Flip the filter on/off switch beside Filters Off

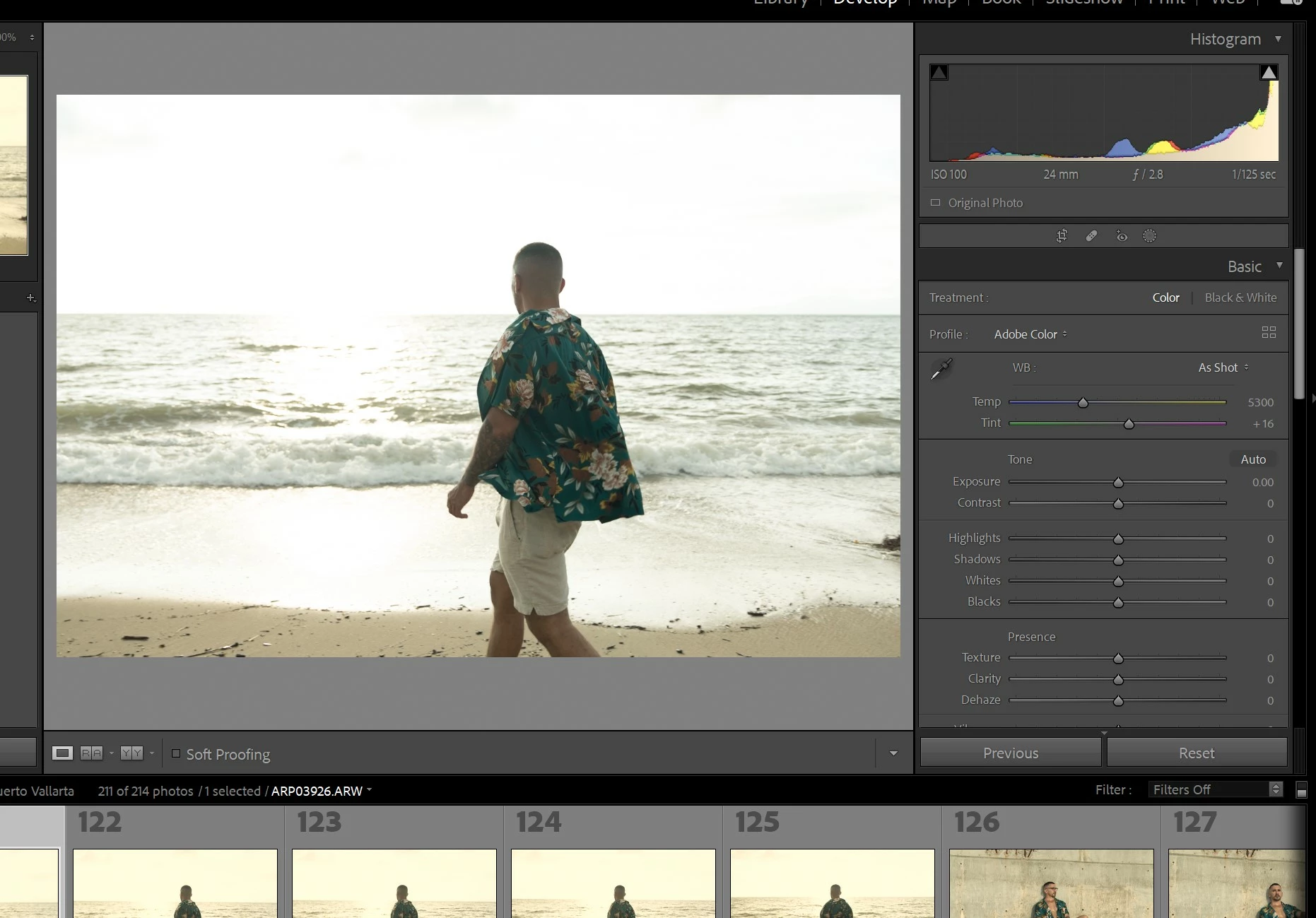point(1301,789)
